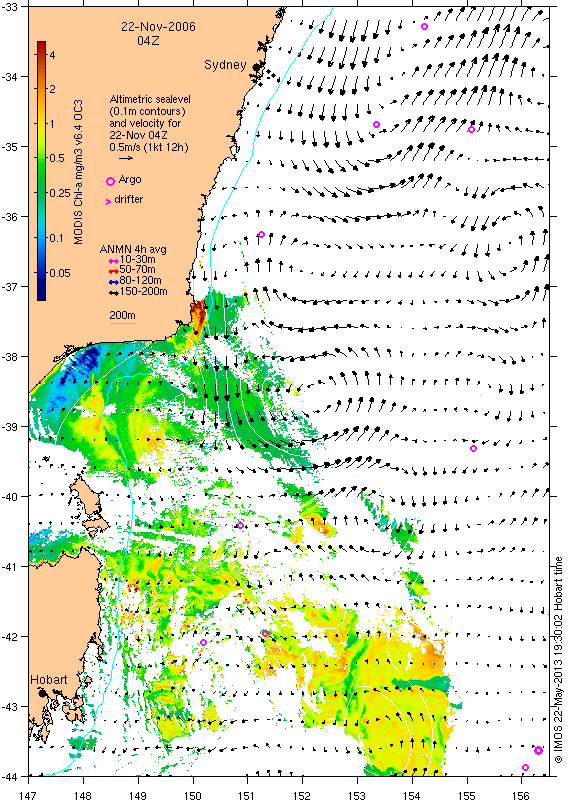Click latitude axis label '-41'
Viewport: 570px width, 800px height.
(x=10, y=566)
